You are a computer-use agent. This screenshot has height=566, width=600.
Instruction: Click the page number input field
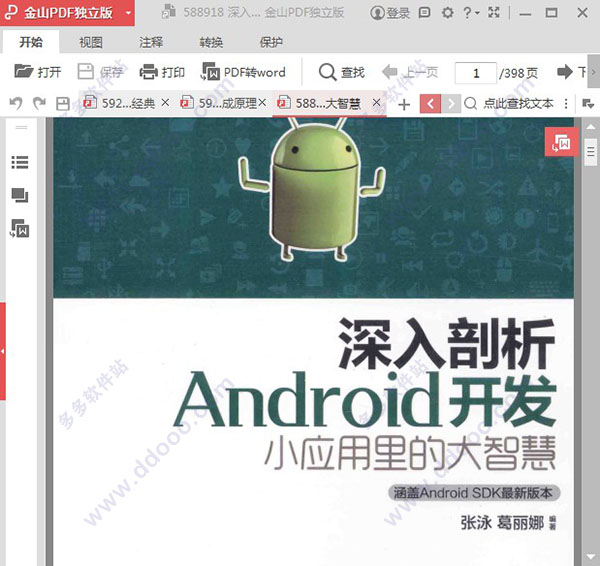[476, 73]
